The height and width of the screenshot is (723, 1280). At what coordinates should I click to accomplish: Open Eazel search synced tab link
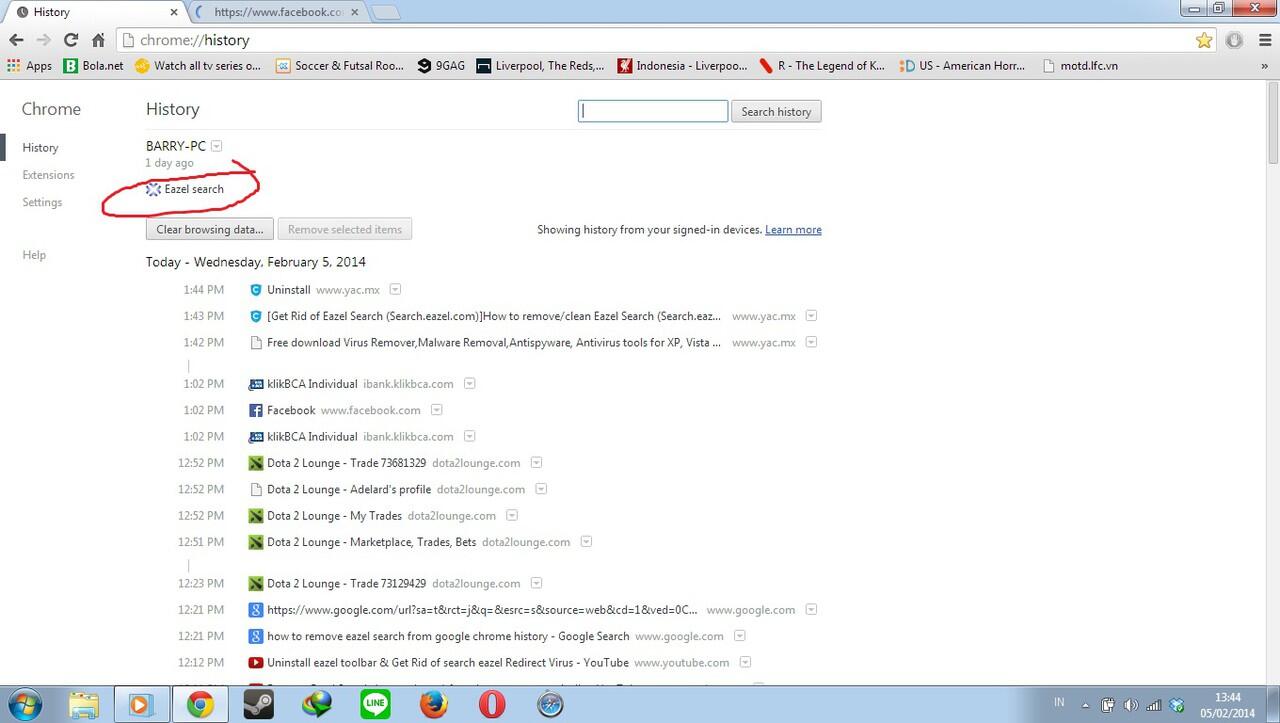coord(194,189)
